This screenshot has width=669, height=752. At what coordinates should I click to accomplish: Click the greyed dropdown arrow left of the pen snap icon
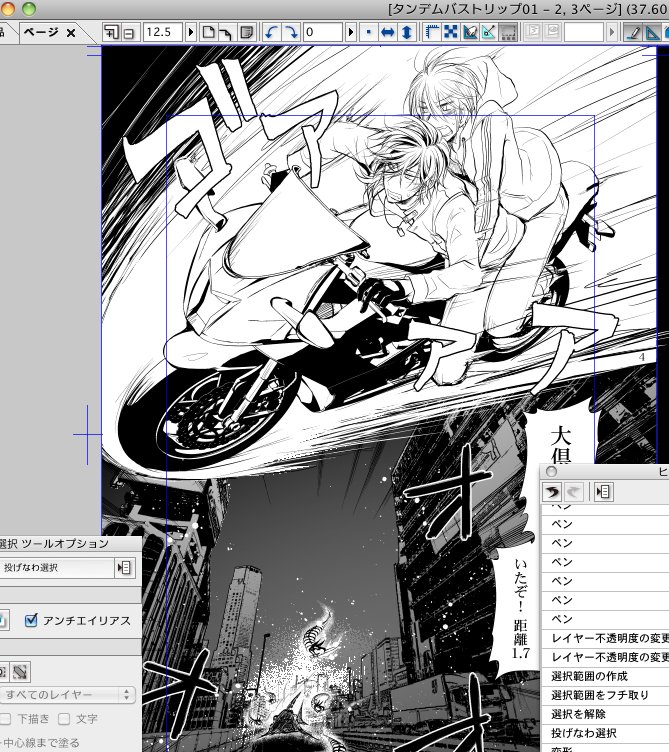pyautogui.click(x=611, y=32)
